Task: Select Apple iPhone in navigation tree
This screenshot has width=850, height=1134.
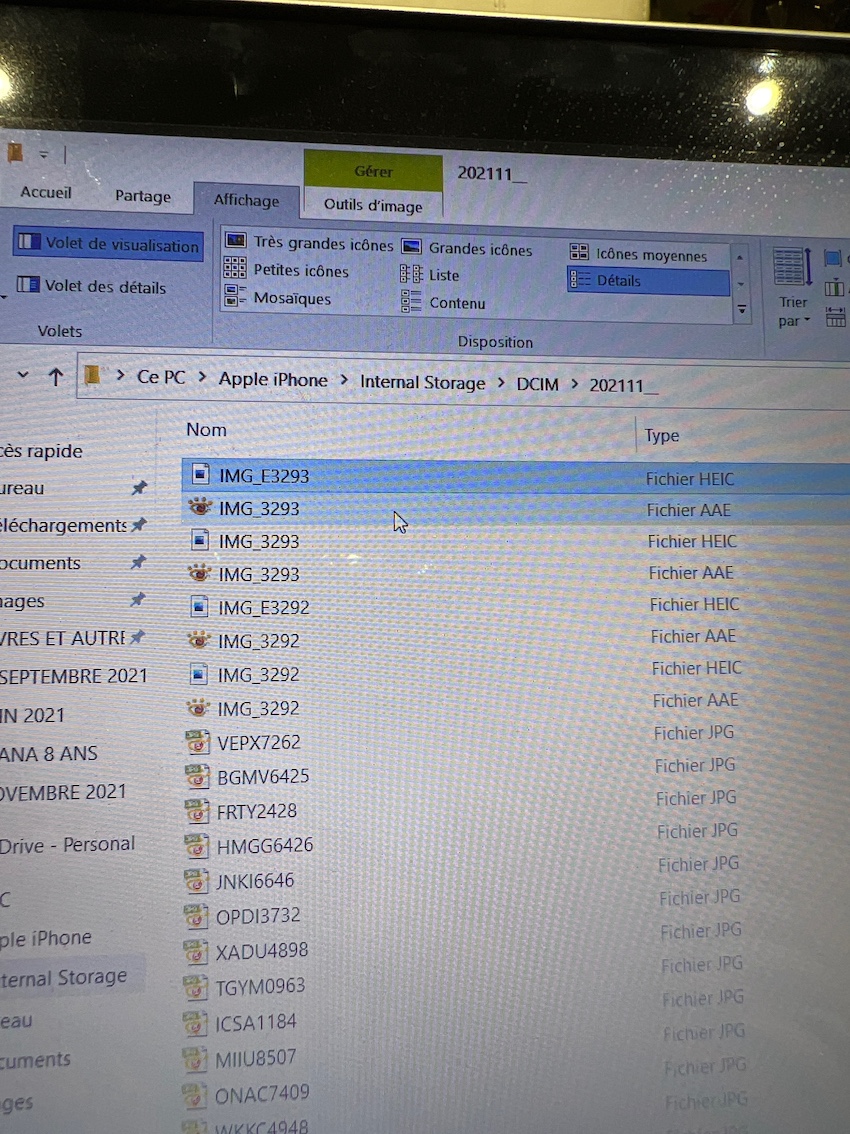Action: coord(46,938)
